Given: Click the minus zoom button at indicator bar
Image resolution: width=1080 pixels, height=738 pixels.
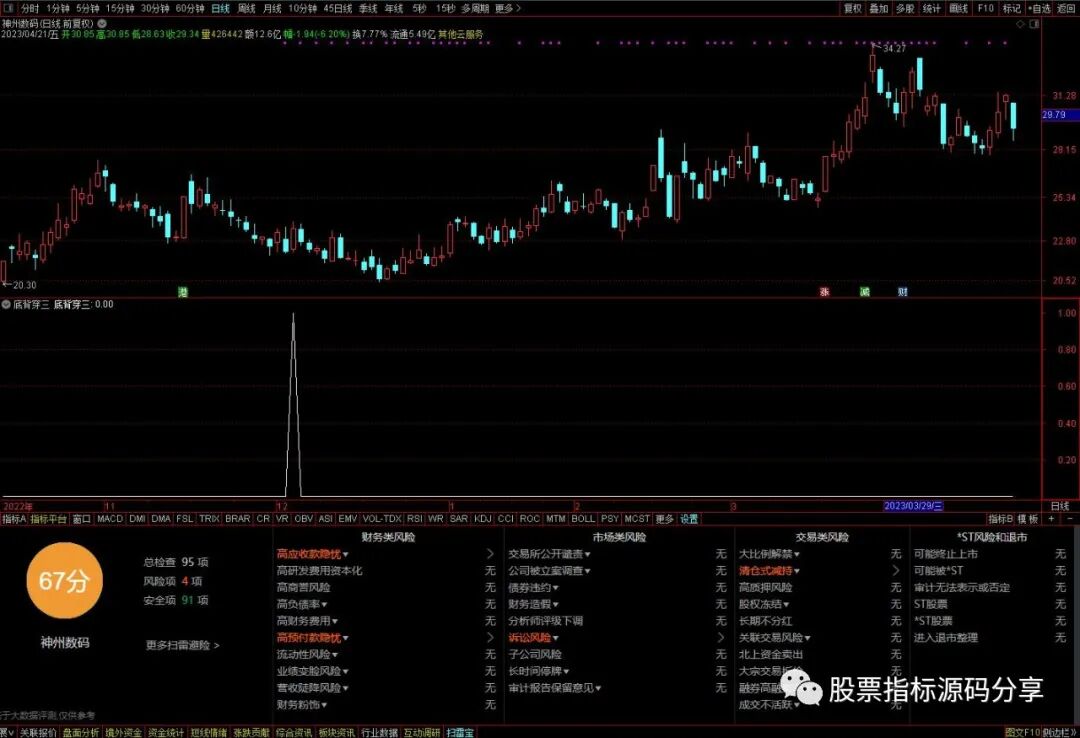Looking at the screenshot, I should point(1070,518).
